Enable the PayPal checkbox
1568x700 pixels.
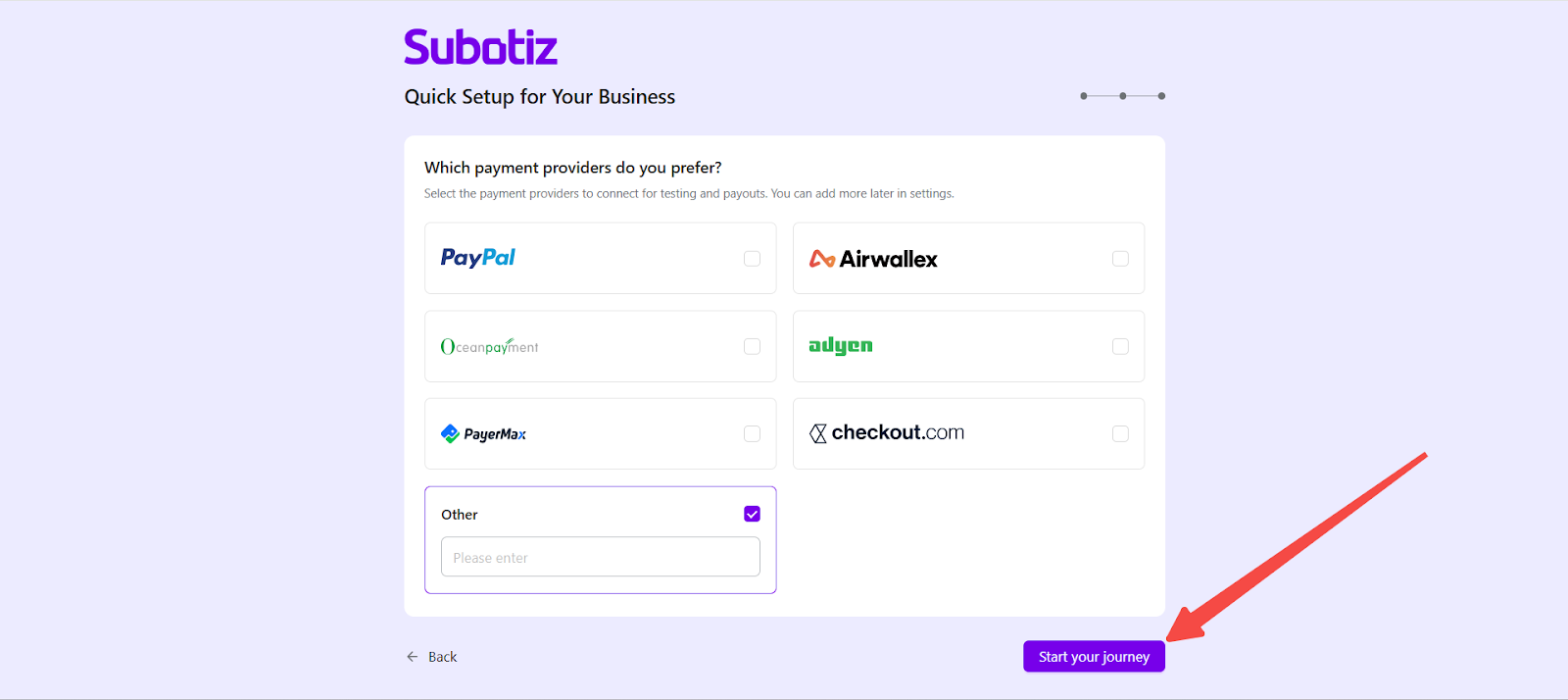(752, 259)
